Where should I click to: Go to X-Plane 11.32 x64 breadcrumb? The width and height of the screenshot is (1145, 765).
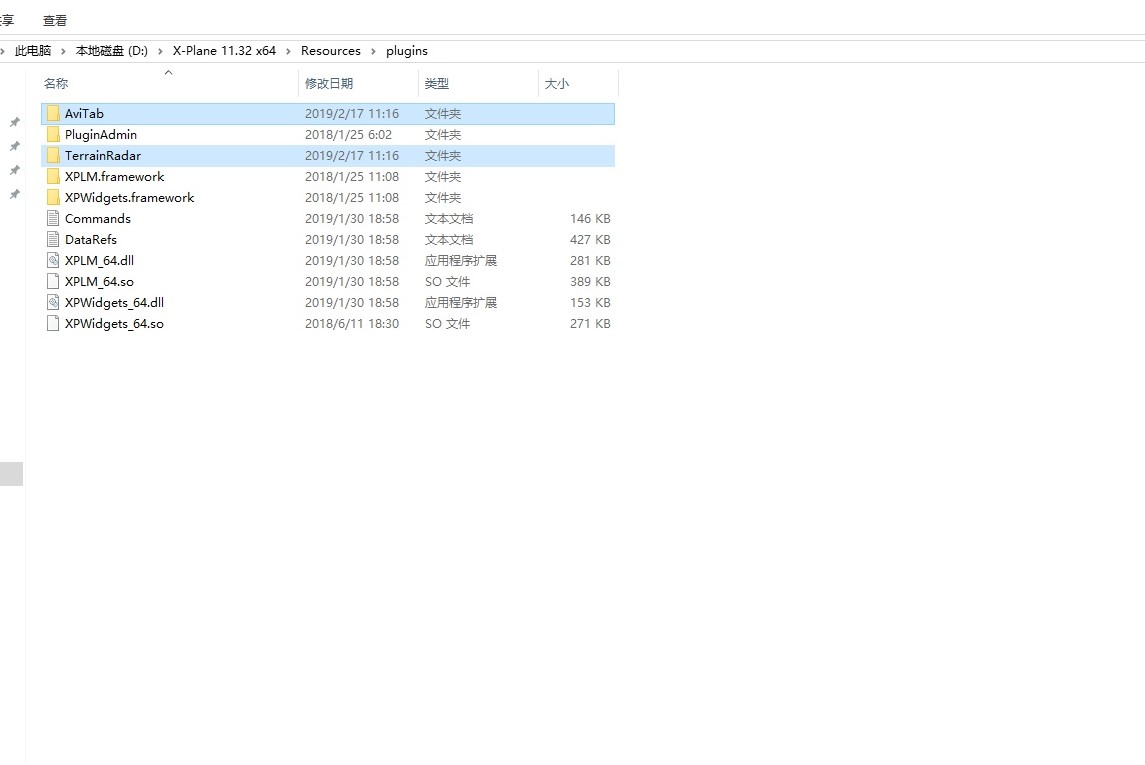tap(224, 51)
